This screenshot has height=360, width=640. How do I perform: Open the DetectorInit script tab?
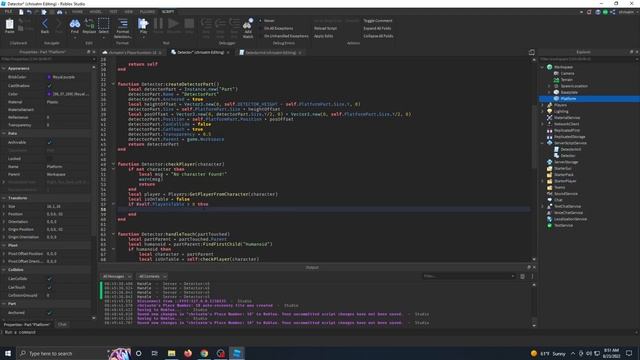[271, 53]
